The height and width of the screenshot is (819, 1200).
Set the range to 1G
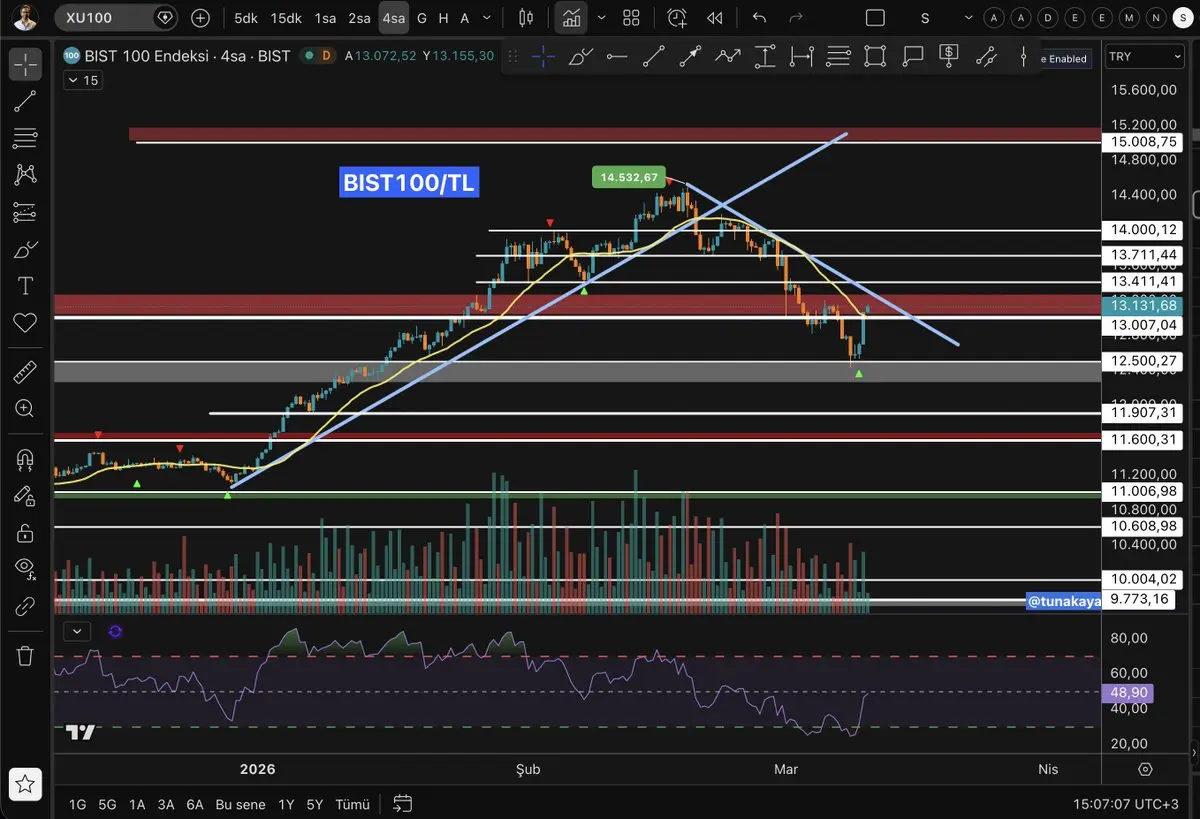pyautogui.click(x=78, y=804)
